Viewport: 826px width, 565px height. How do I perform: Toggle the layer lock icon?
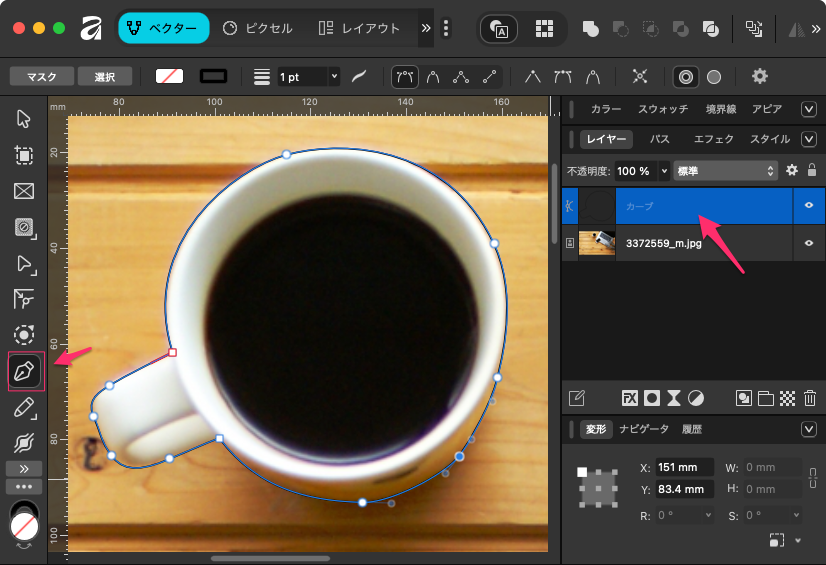pyautogui.click(x=812, y=171)
